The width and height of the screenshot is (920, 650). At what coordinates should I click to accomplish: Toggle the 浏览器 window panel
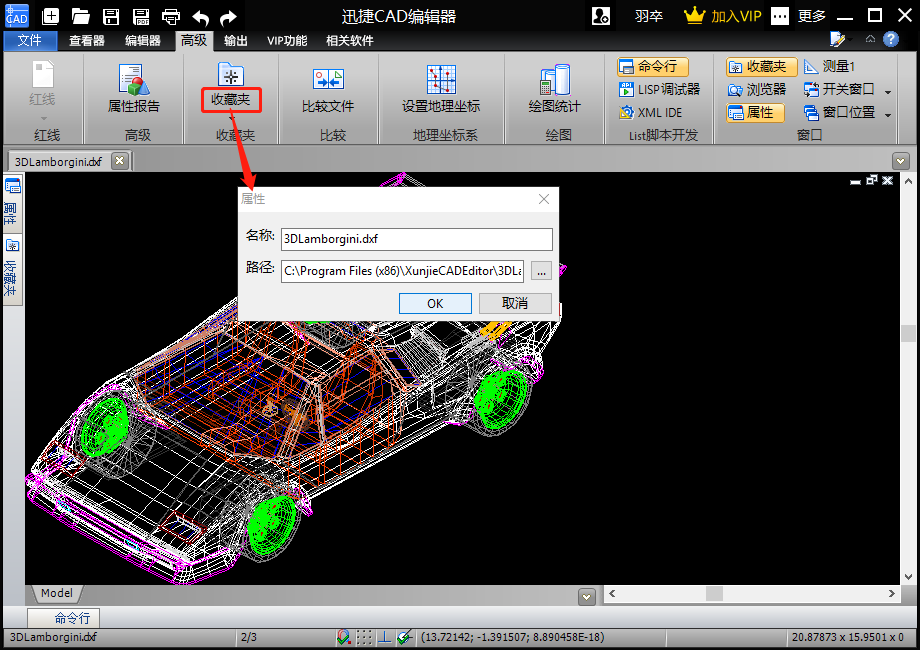(757, 89)
